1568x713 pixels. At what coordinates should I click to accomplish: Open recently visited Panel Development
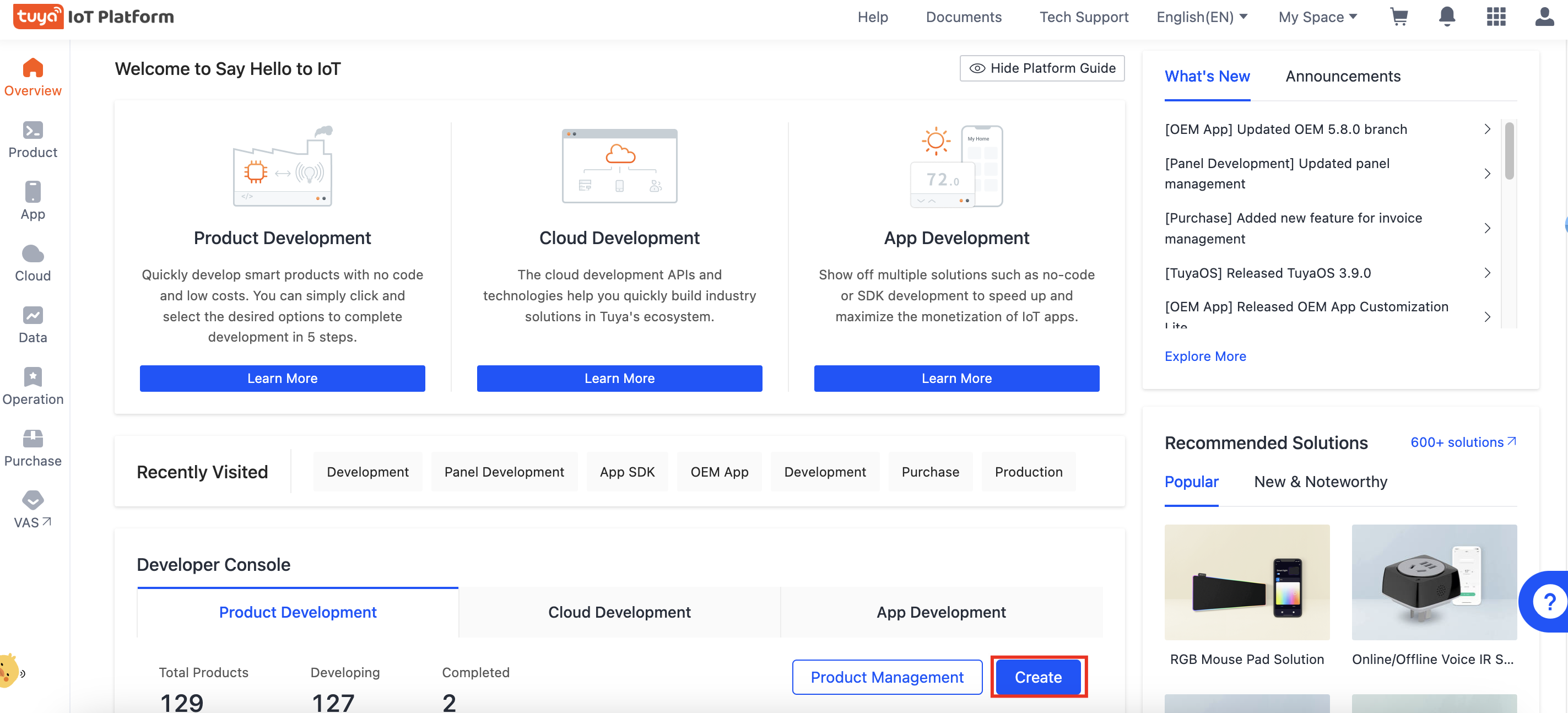pos(504,472)
